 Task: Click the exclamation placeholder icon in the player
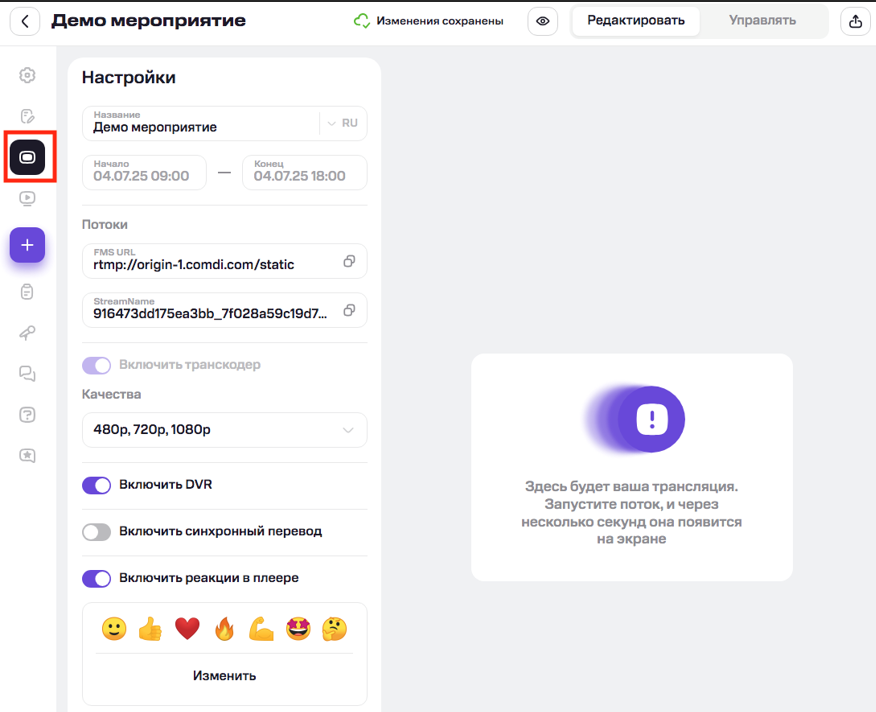[x=651, y=419]
